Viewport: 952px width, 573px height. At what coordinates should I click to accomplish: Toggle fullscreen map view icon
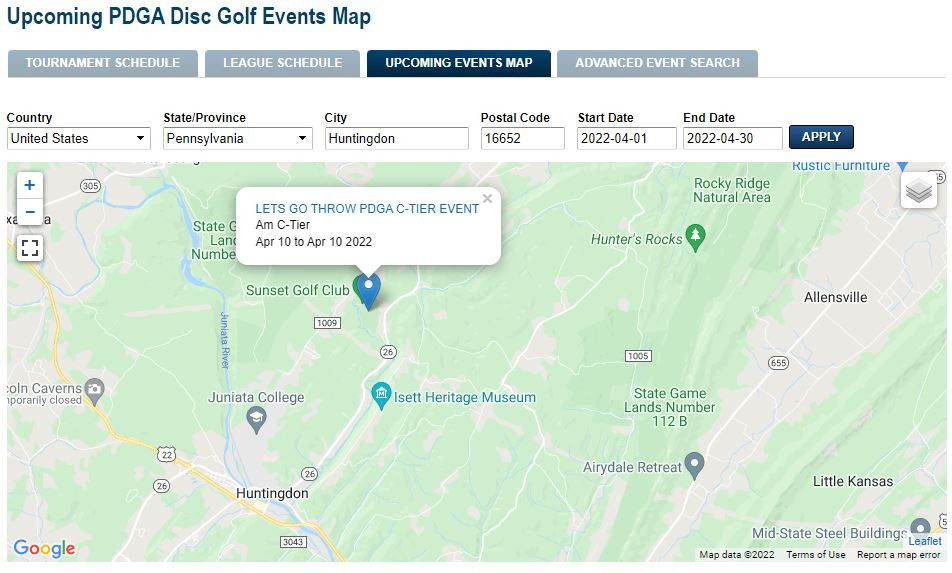30,248
